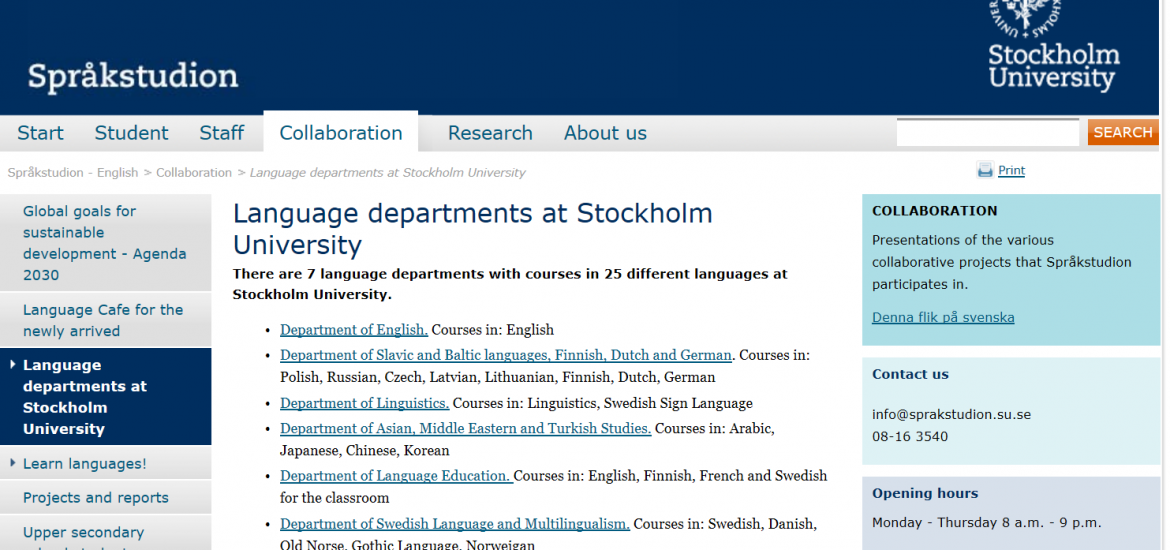The height and width of the screenshot is (550, 1170).
Task: Click the current breadcrumb Language departments text
Action: (x=387, y=172)
